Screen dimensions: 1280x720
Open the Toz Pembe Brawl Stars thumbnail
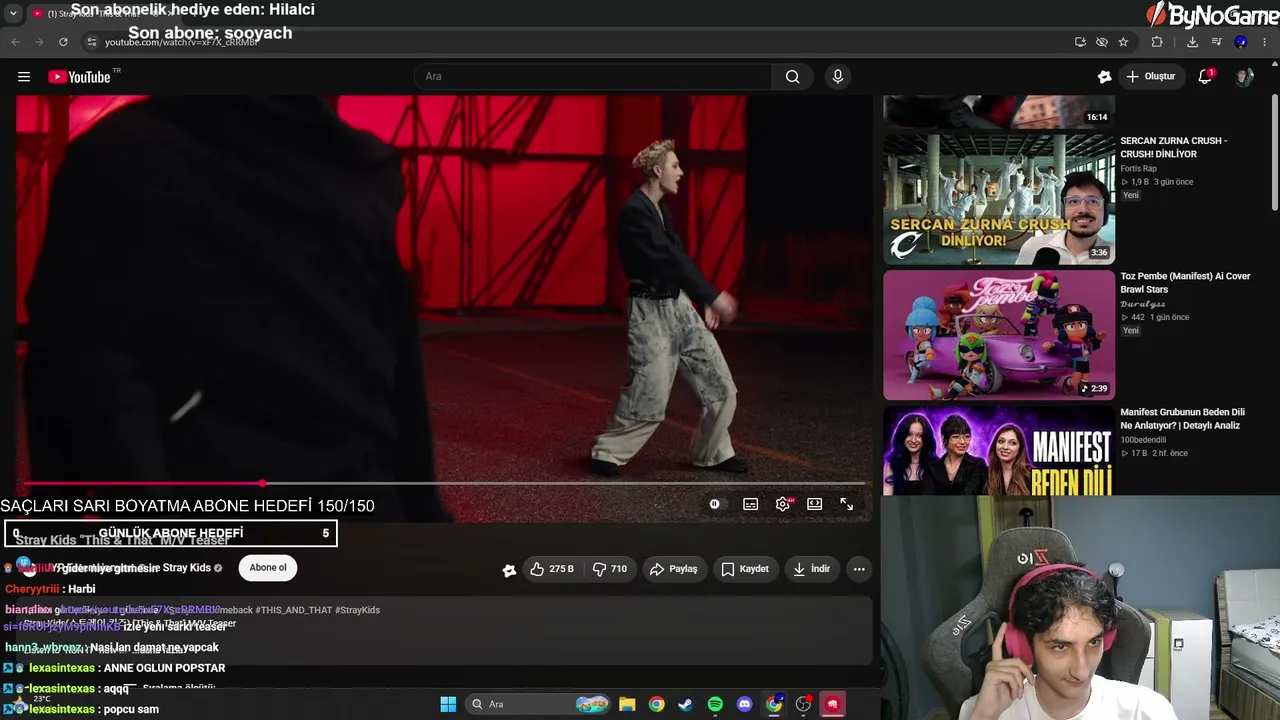tap(999, 335)
